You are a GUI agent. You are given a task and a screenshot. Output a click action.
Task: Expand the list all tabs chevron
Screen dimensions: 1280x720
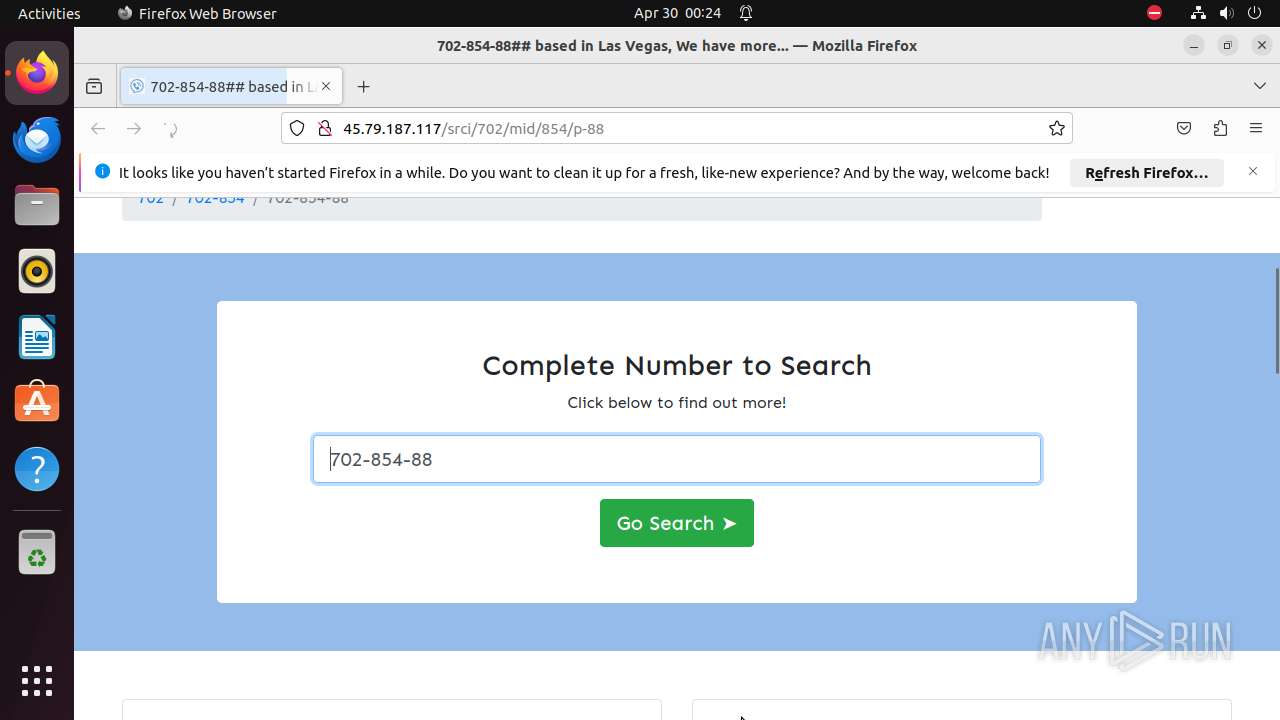click(1260, 87)
